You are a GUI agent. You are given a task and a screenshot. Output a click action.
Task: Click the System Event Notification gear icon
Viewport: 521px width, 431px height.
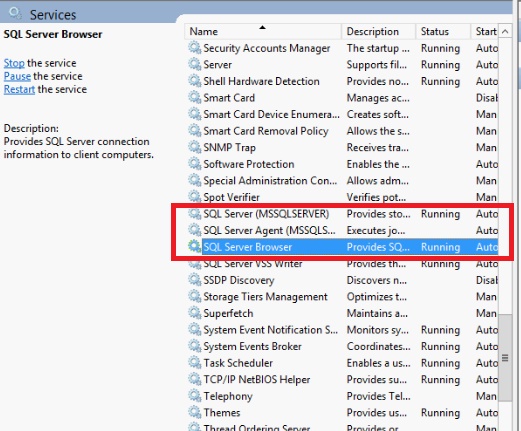(x=195, y=329)
